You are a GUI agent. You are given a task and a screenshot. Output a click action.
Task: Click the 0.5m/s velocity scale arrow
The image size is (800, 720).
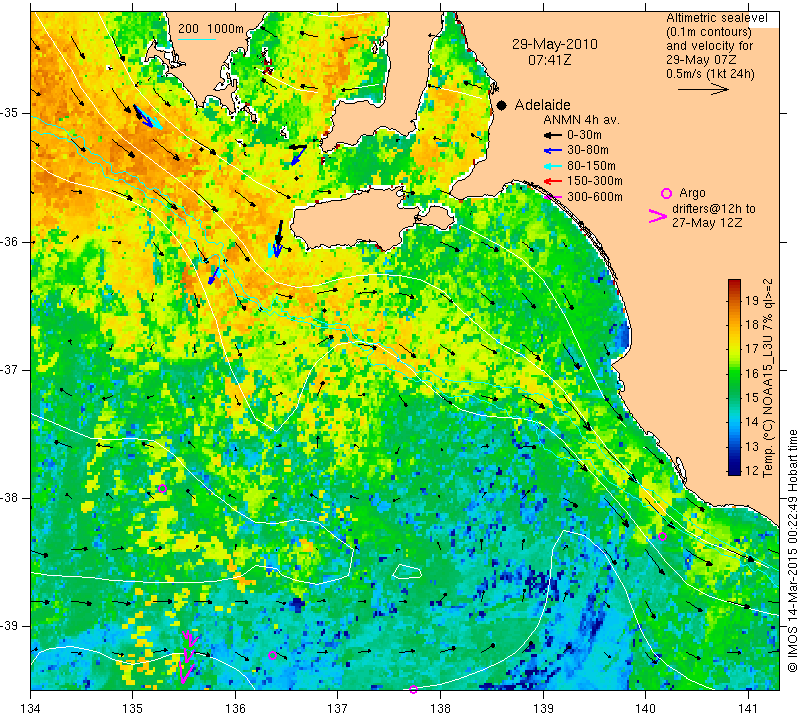[x=703, y=89]
